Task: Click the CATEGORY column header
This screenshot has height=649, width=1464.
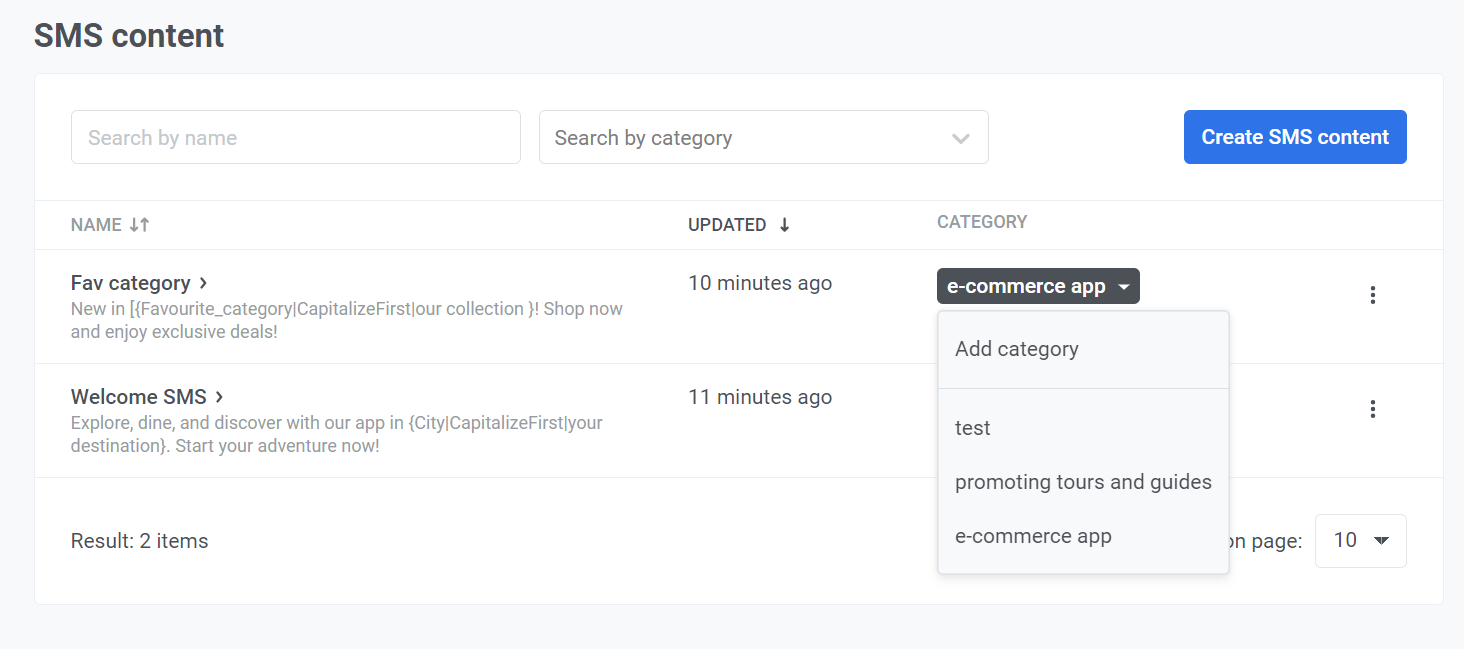Action: (x=981, y=222)
